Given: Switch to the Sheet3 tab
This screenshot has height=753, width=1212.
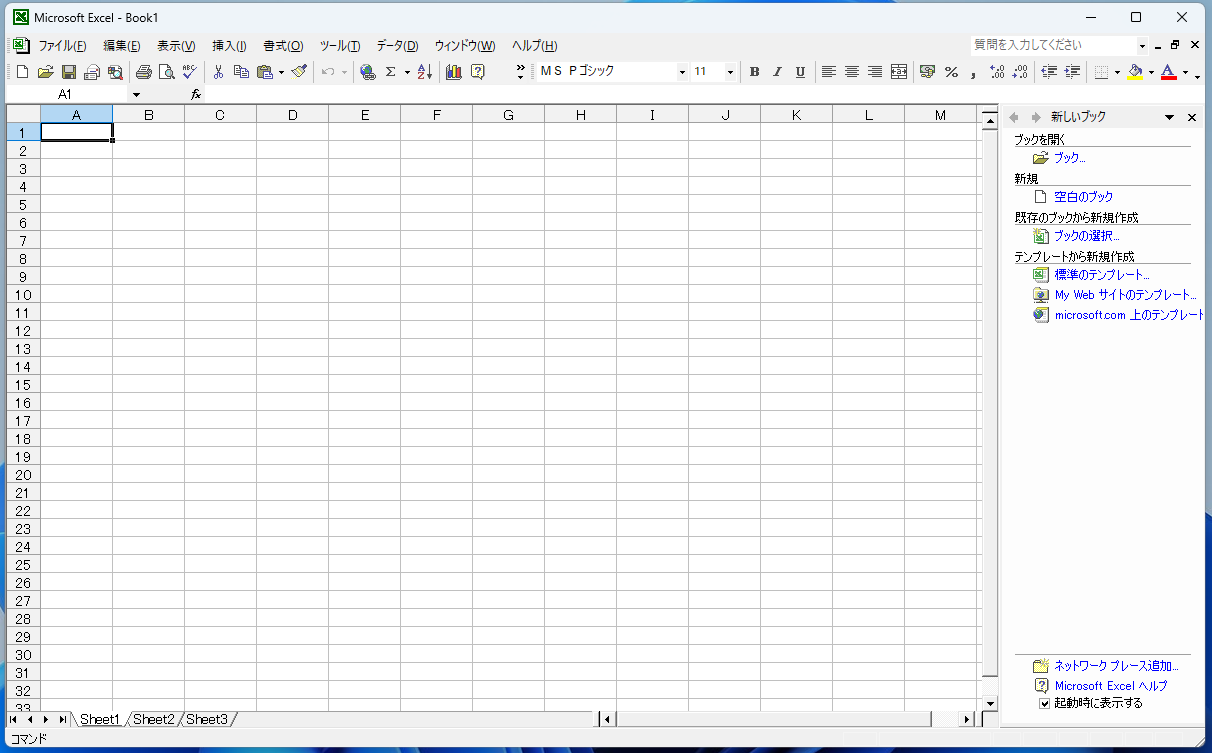Looking at the screenshot, I should pyautogui.click(x=207, y=719).
